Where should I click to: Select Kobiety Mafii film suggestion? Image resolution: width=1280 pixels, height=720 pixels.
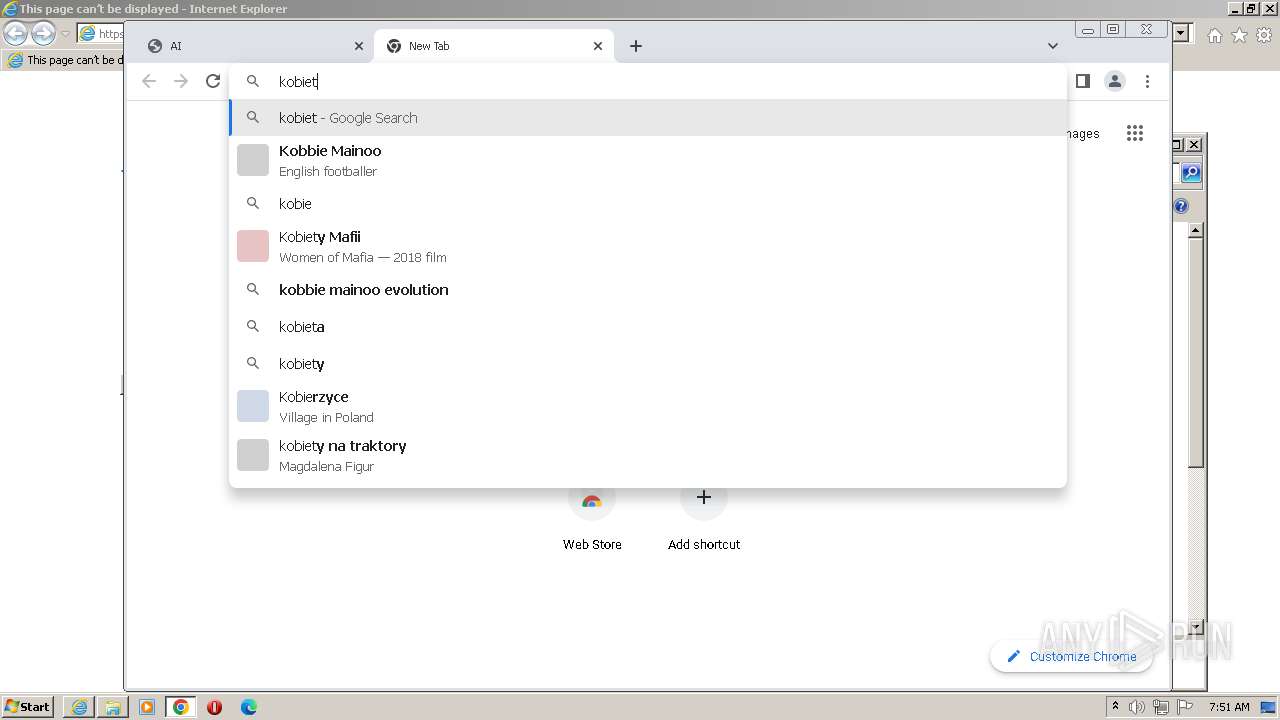click(x=648, y=246)
